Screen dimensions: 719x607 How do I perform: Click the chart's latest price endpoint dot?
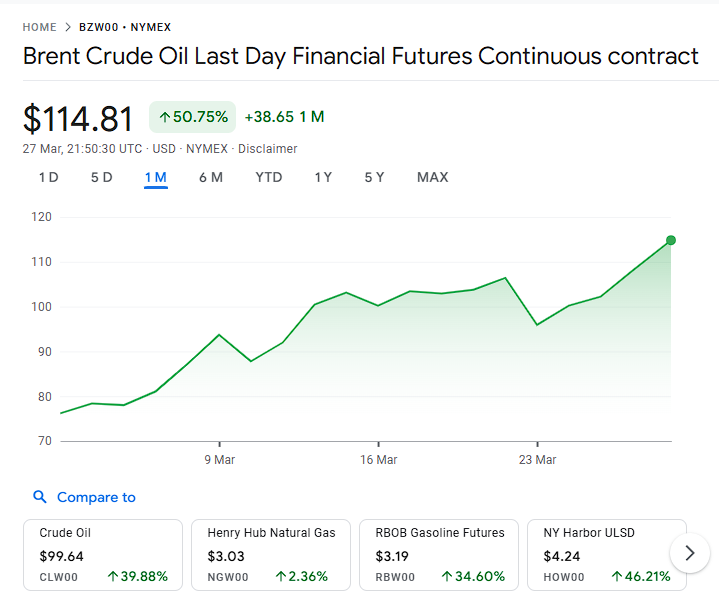[x=670, y=240]
